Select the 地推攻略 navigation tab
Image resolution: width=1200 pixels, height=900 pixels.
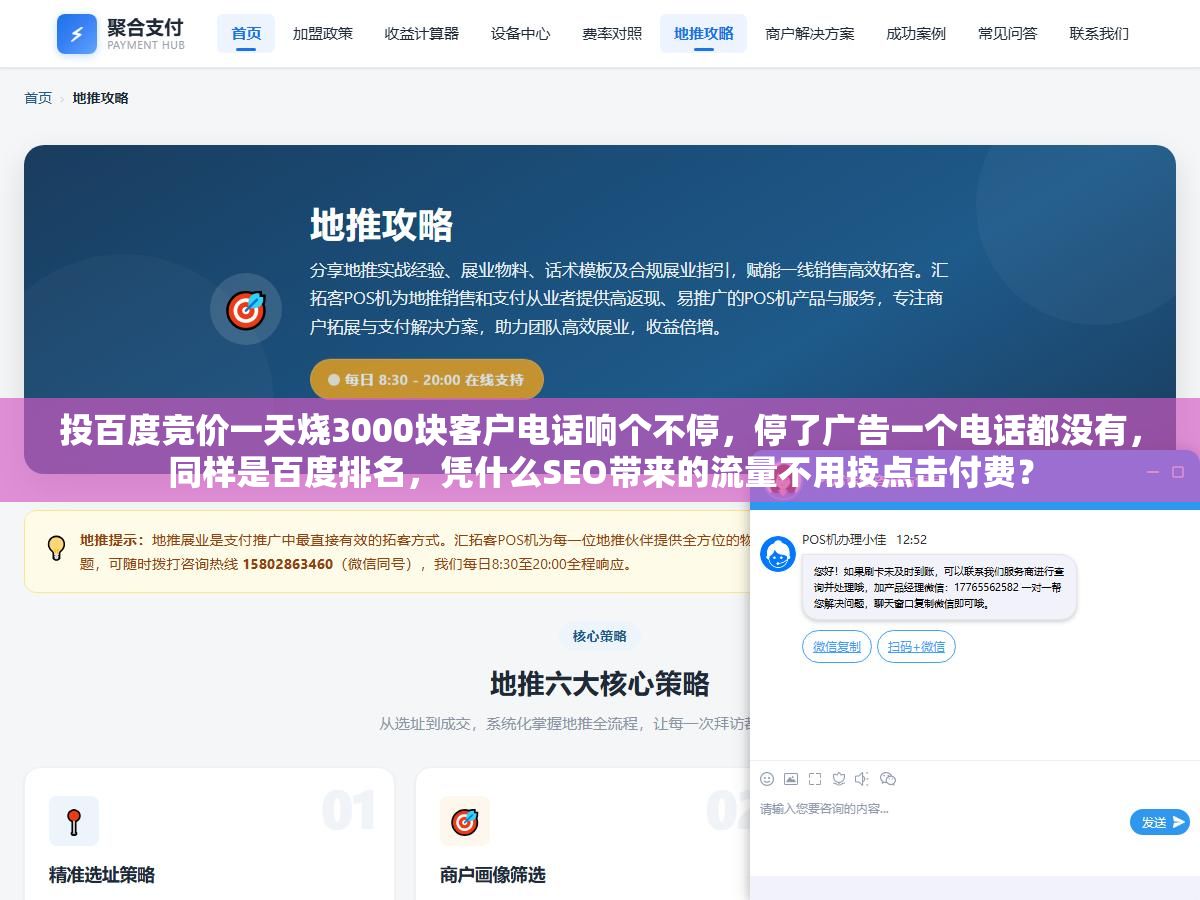tap(704, 34)
